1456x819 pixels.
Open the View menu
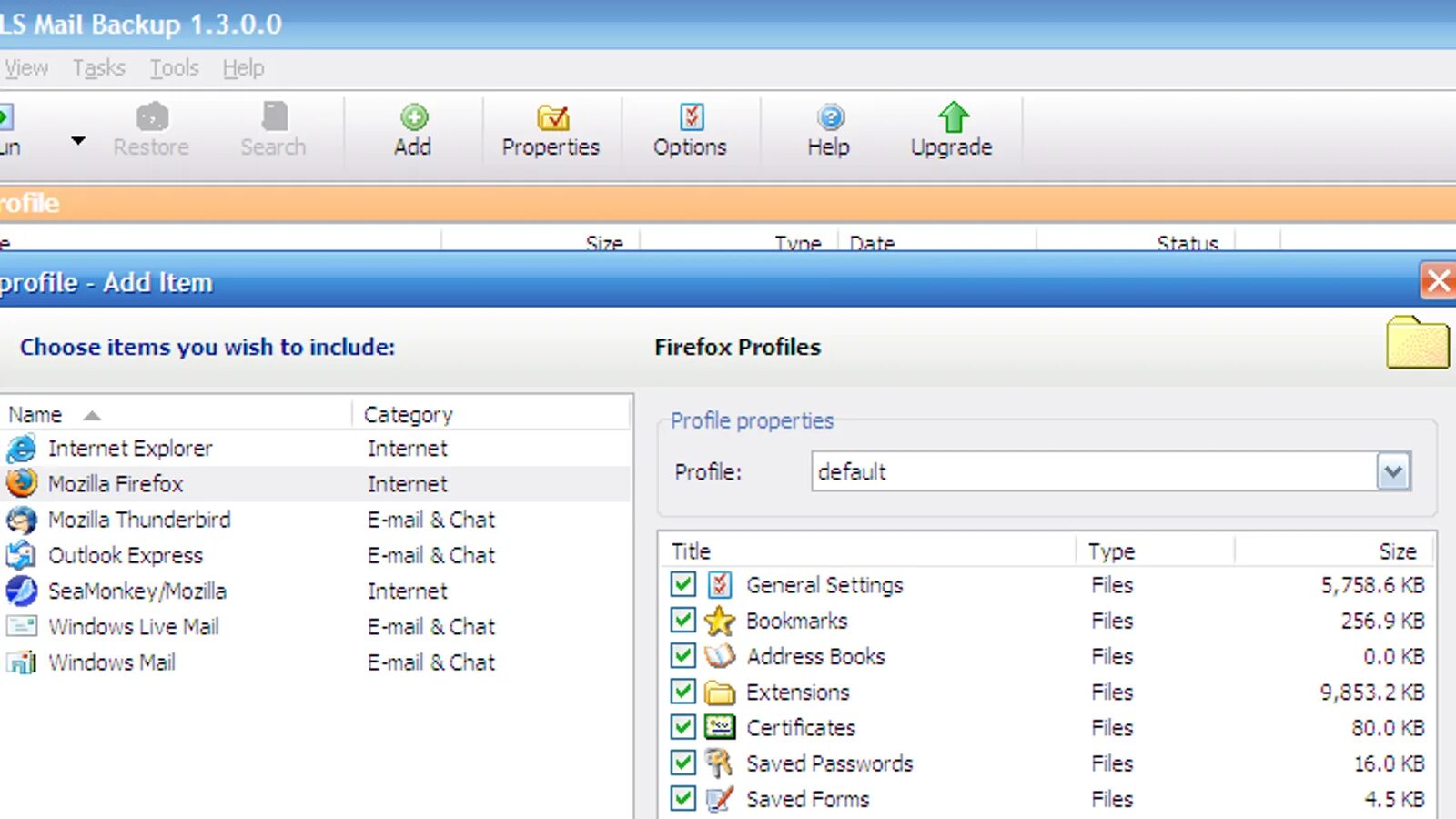(x=26, y=68)
